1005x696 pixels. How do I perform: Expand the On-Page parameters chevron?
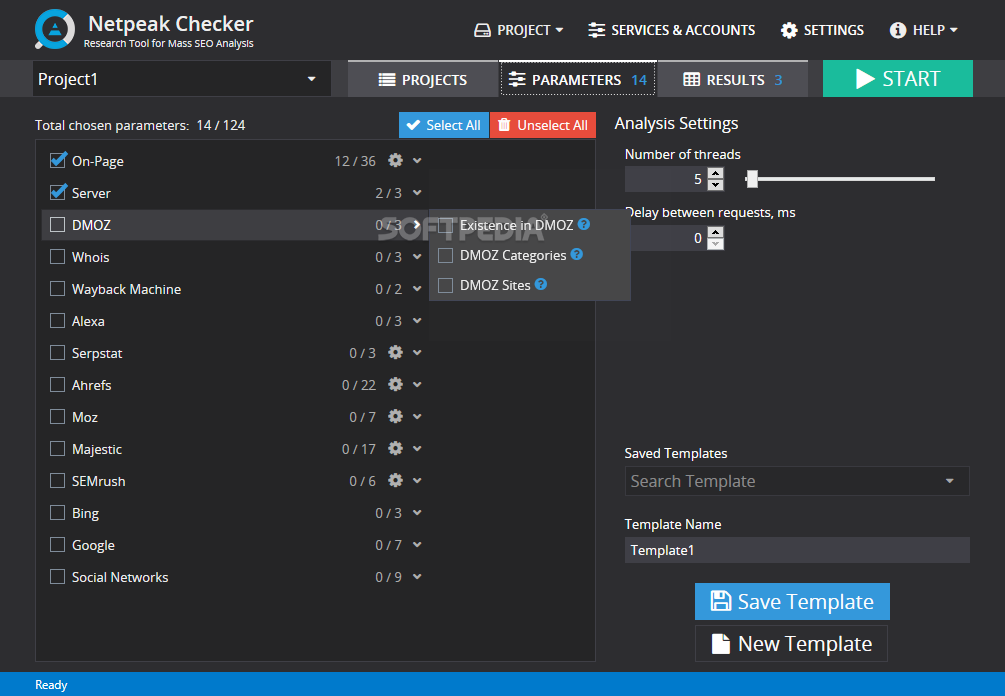(x=417, y=160)
